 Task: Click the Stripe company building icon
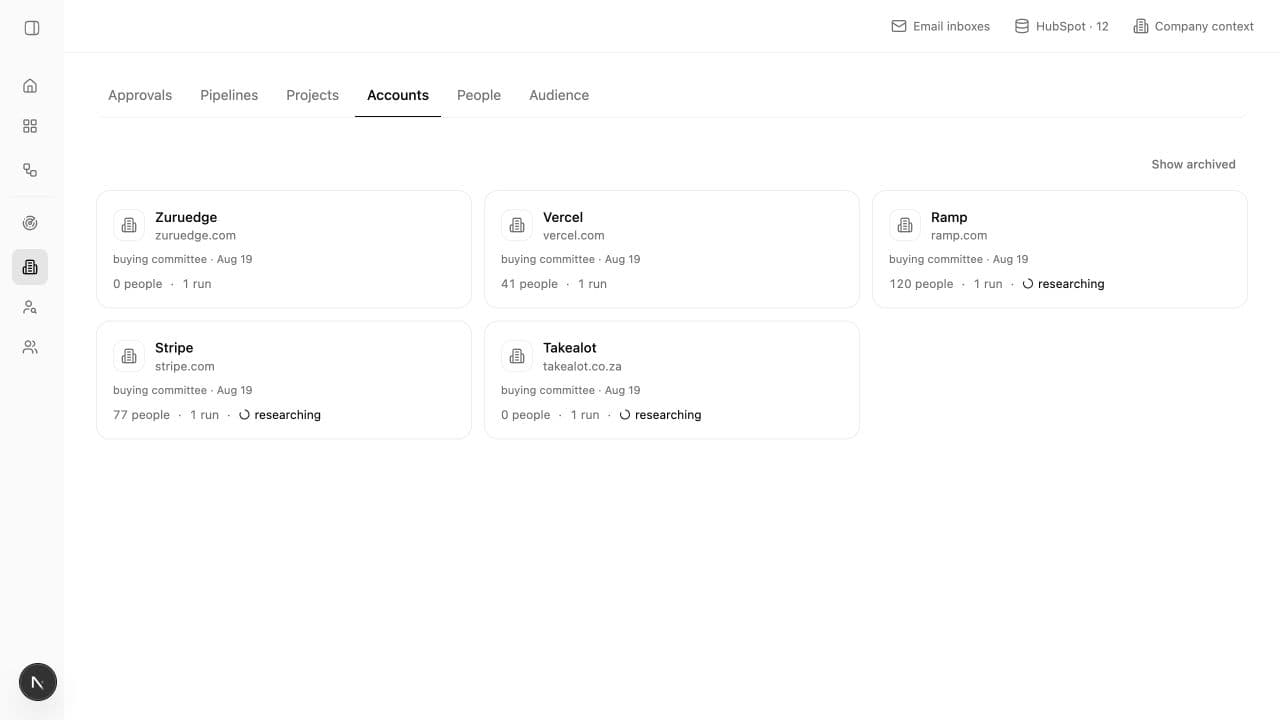pos(129,356)
